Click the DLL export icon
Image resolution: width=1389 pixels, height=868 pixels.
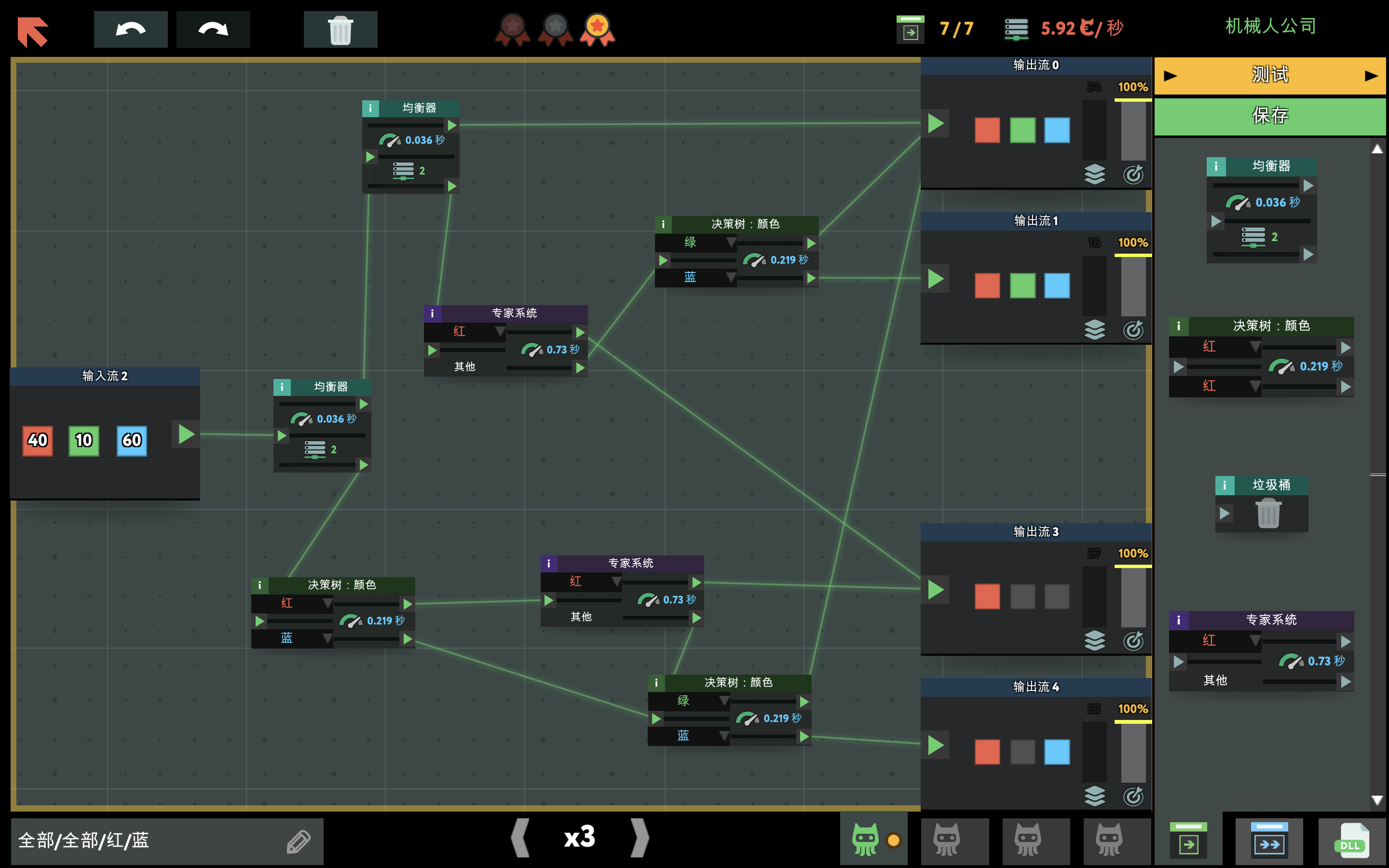click(x=1351, y=841)
